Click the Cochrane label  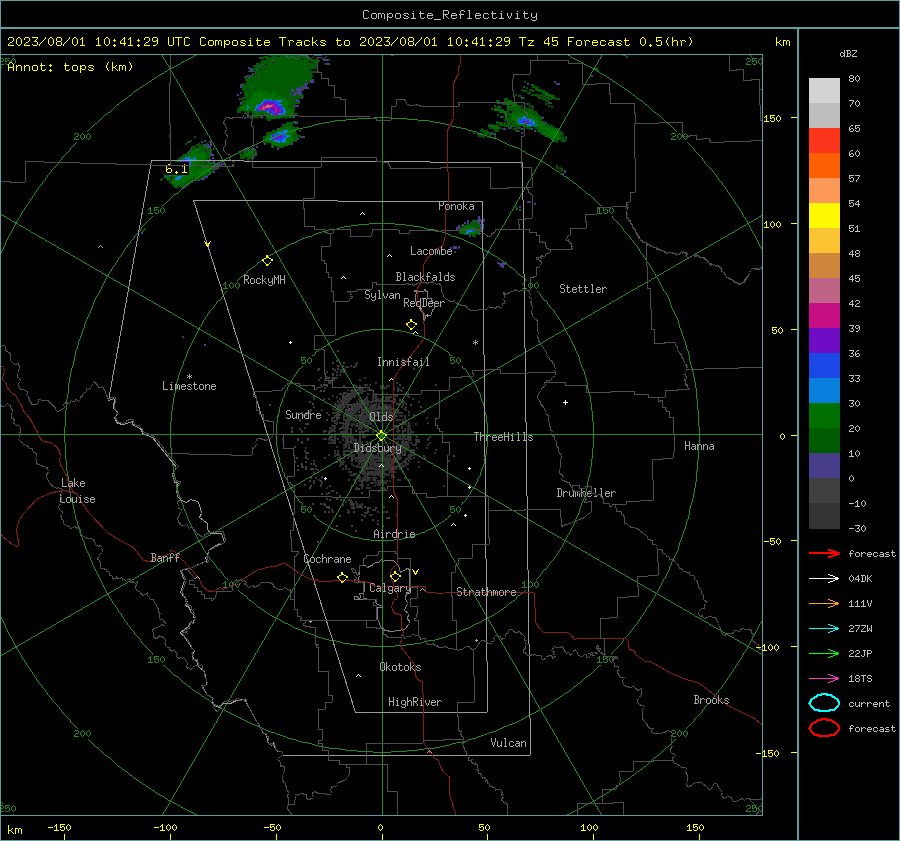[x=327, y=559]
